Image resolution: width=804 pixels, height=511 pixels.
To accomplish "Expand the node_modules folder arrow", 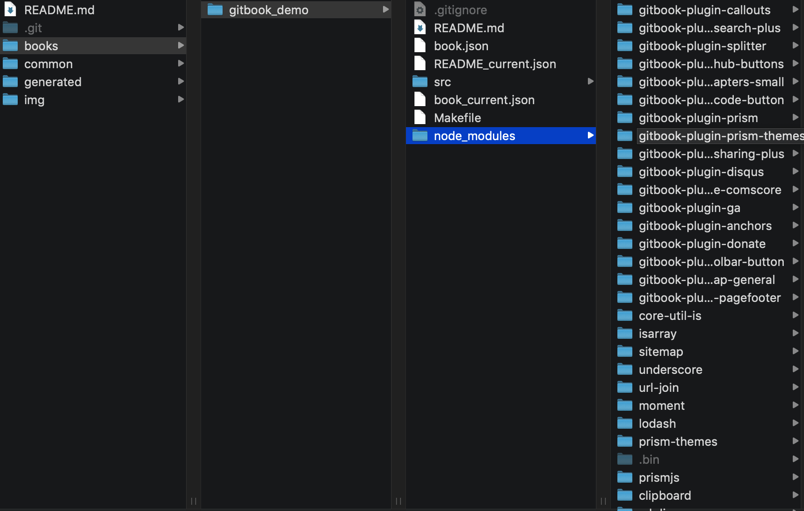I will [591, 135].
